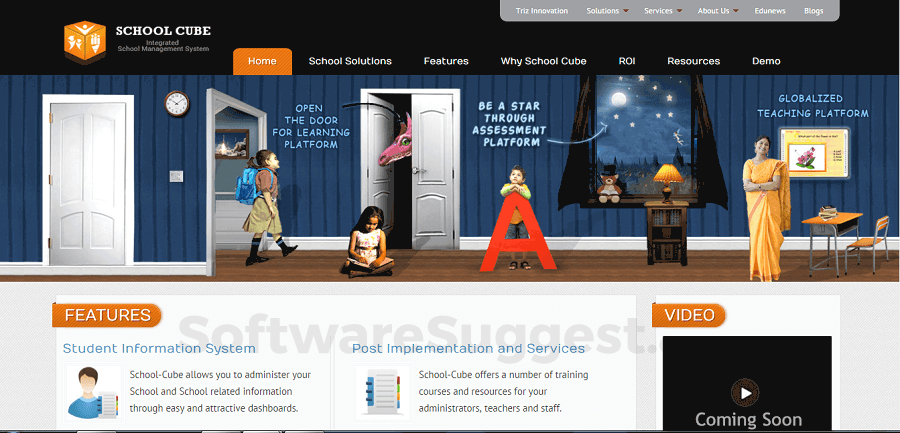Click 'Integrated School Management System' tagline
This screenshot has width=900, height=433.
tap(163, 46)
